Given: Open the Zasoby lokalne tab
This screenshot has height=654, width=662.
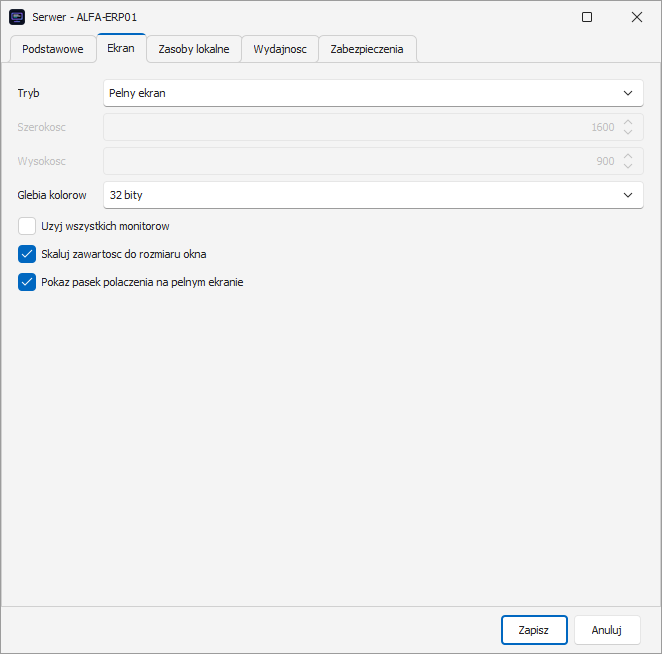Looking at the screenshot, I should [x=194, y=49].
